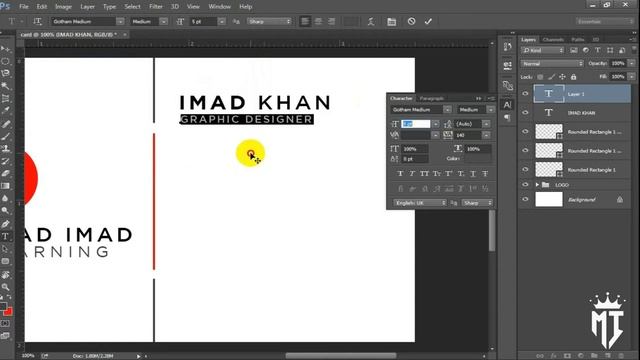Open anti-aliasing Sharp dropdown in options bar

pos(269,21)
